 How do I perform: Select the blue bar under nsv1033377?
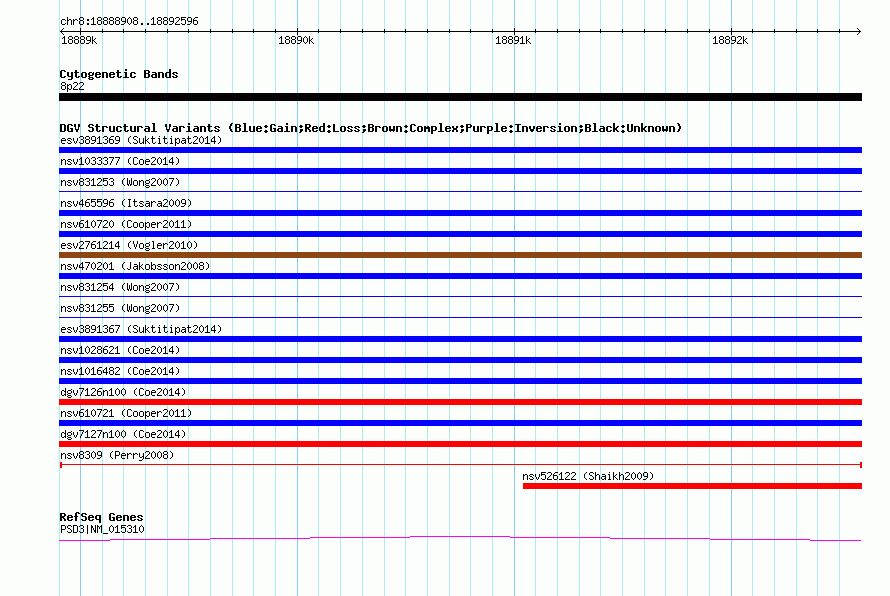460,171
